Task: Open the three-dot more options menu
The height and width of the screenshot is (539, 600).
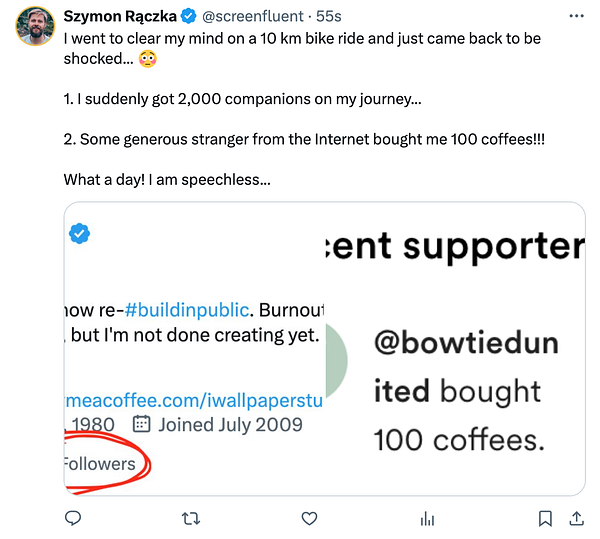Action: click(575, 17)
